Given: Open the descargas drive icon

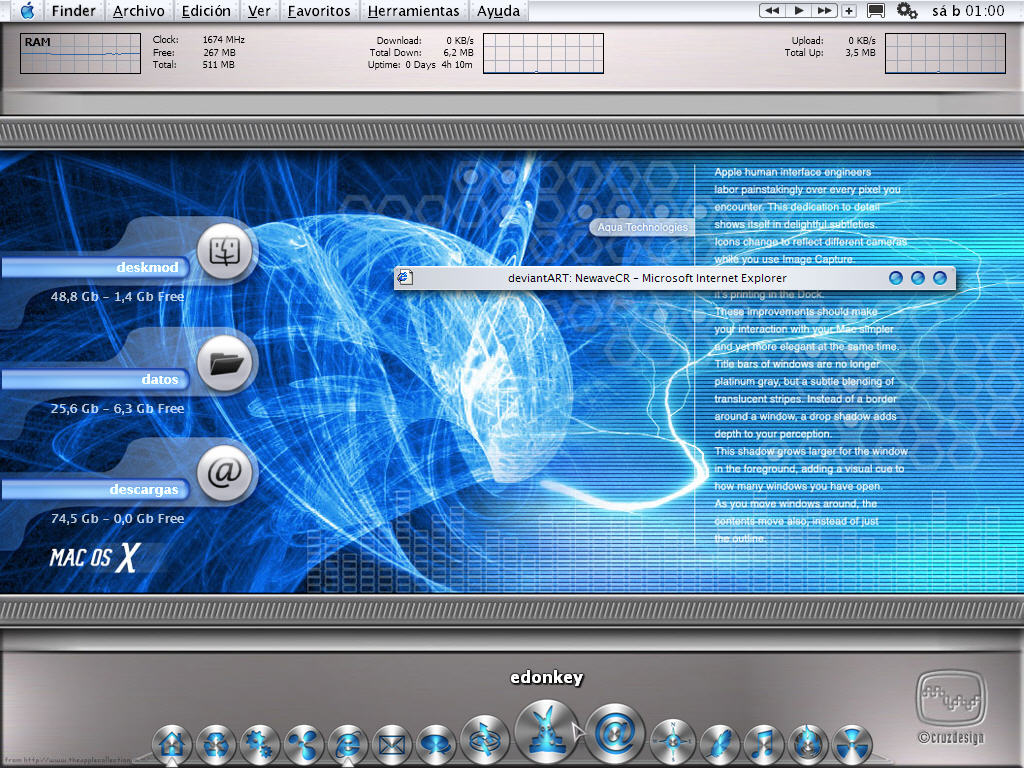Looking at the screenshot, I should click(225, 473).
